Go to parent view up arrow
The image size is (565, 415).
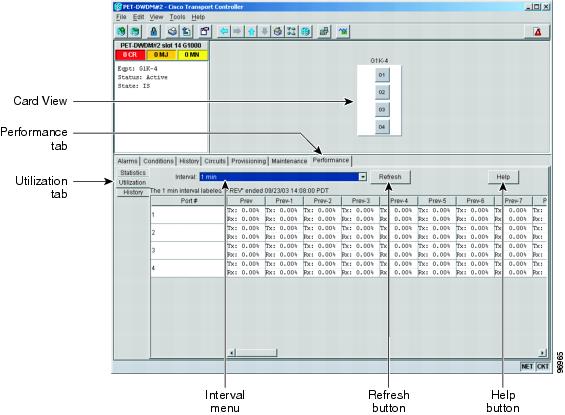[251, 31]
